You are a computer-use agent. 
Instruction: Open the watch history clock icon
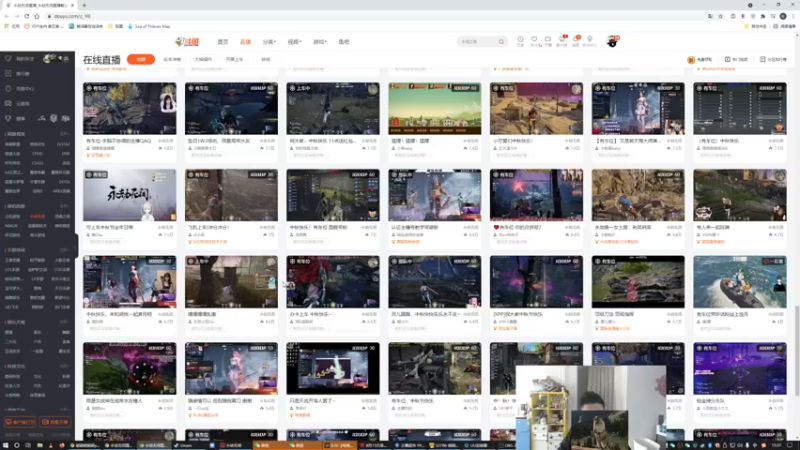pos(520,41)
